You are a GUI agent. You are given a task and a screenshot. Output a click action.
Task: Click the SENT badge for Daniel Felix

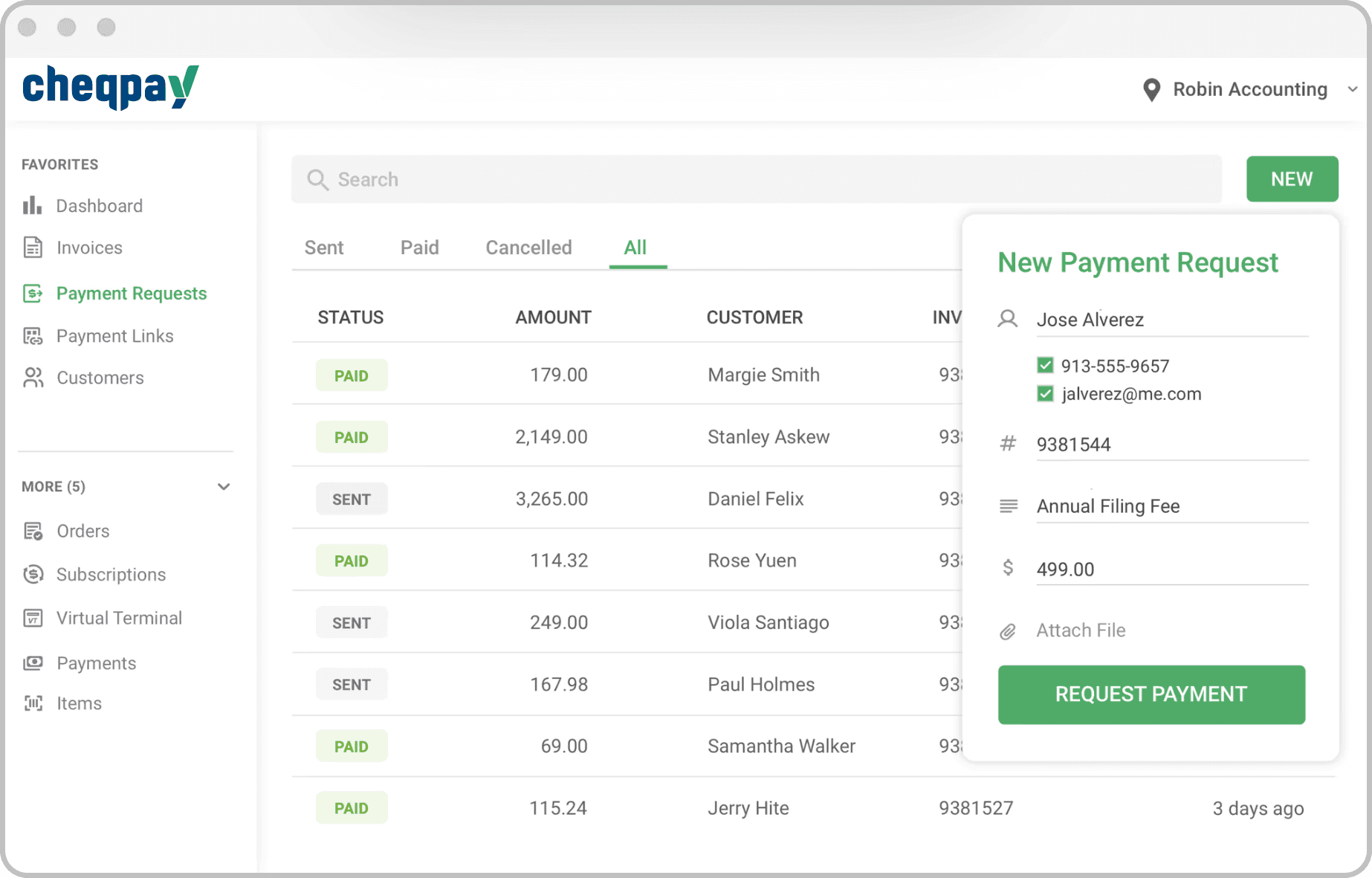[x=352, y=499]
